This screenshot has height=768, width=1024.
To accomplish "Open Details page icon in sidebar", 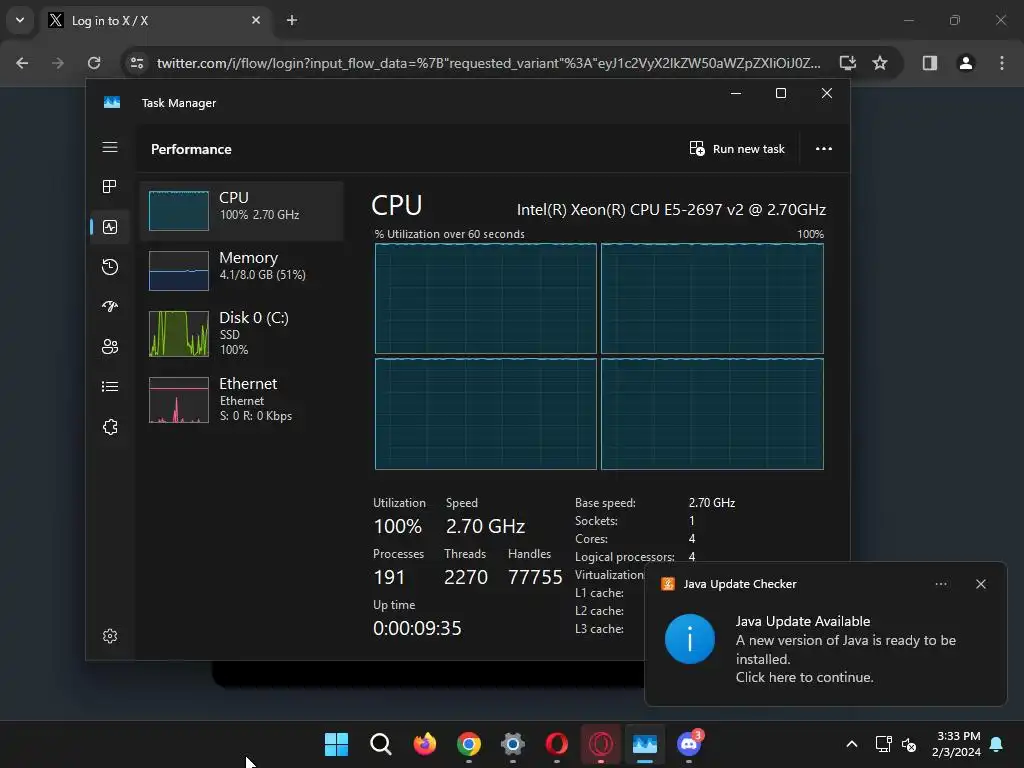I will click(110, 387).
